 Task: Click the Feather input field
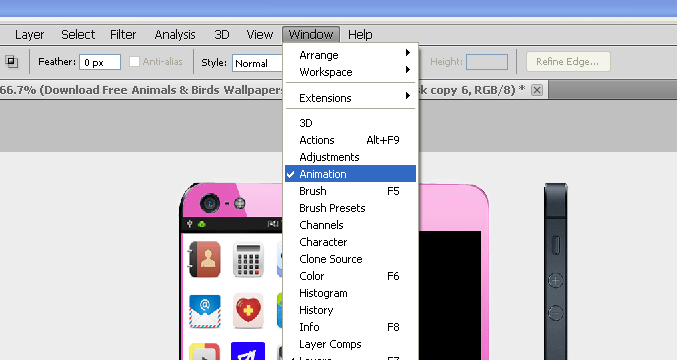click(x=100, y=62)
